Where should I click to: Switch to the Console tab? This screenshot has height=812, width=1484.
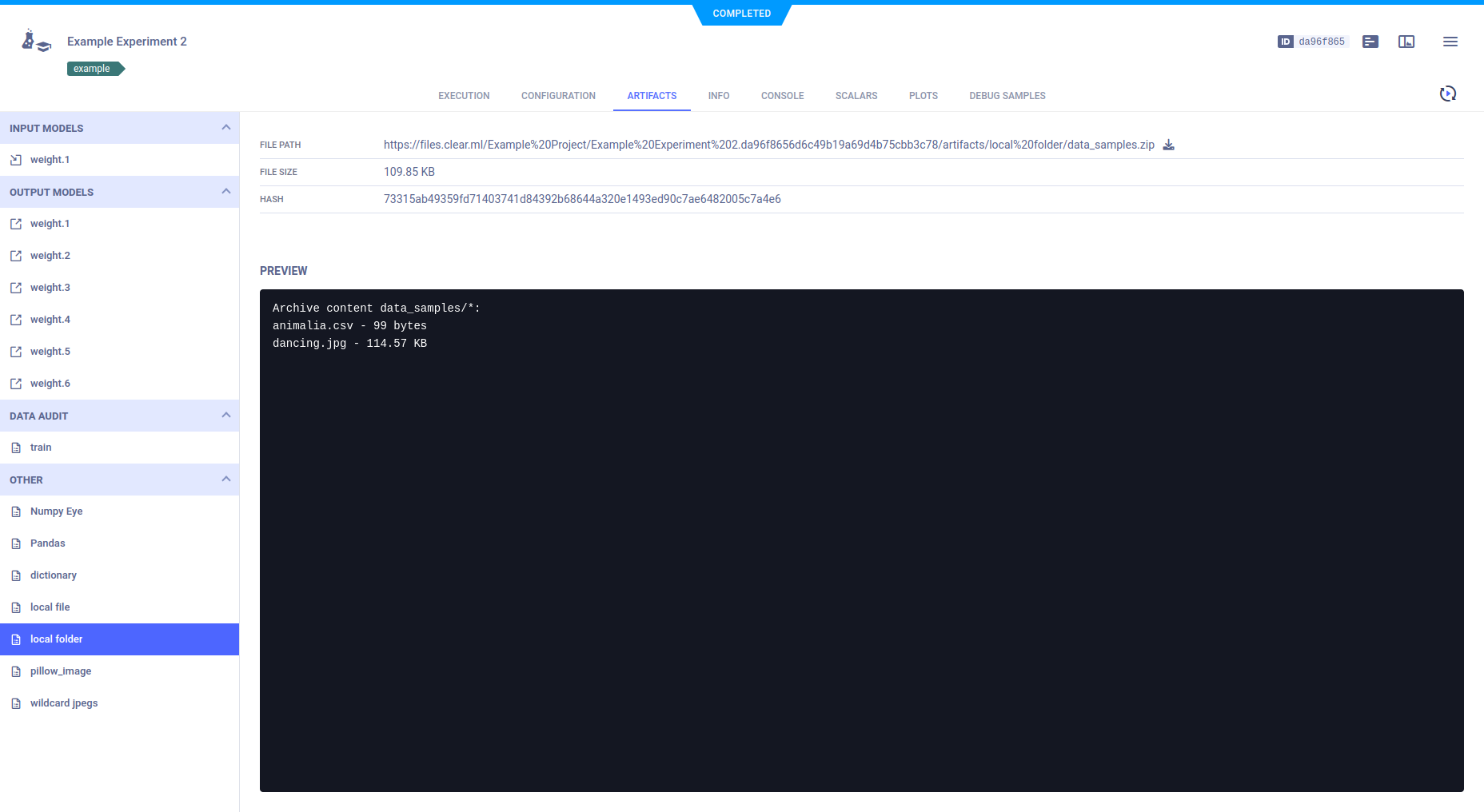782,96
